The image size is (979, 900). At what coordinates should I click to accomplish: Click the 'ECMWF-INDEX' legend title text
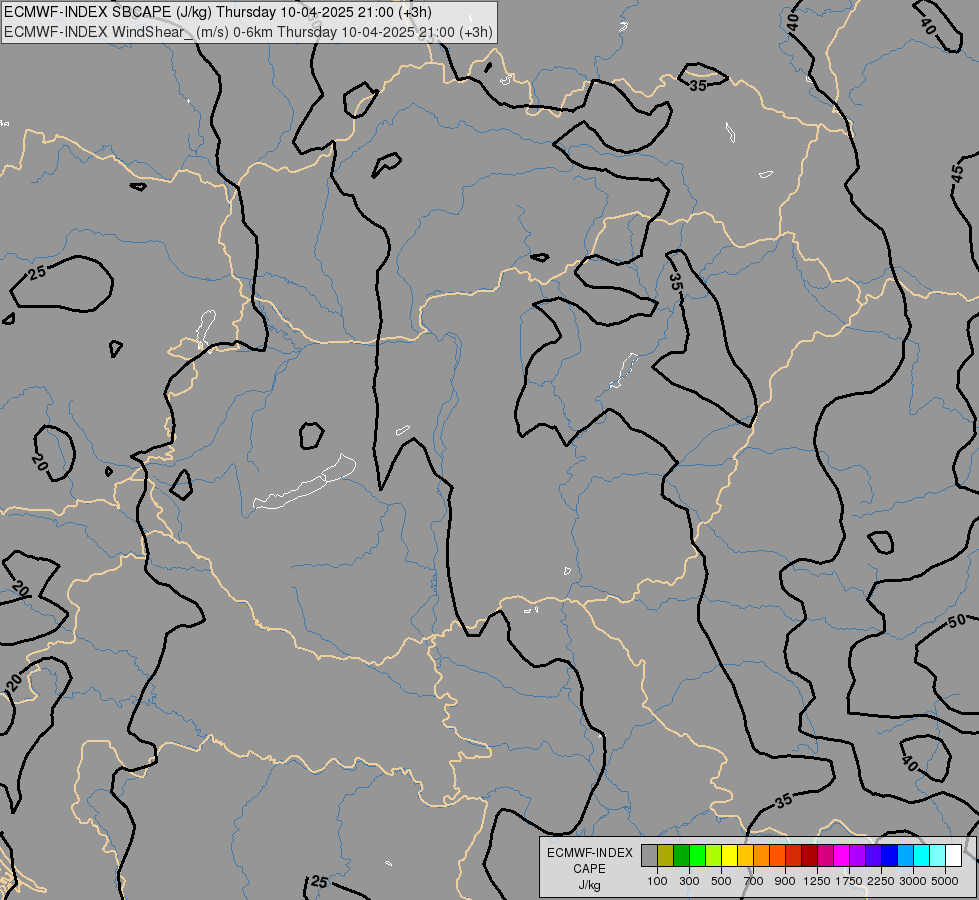click(x=589, y=853)
